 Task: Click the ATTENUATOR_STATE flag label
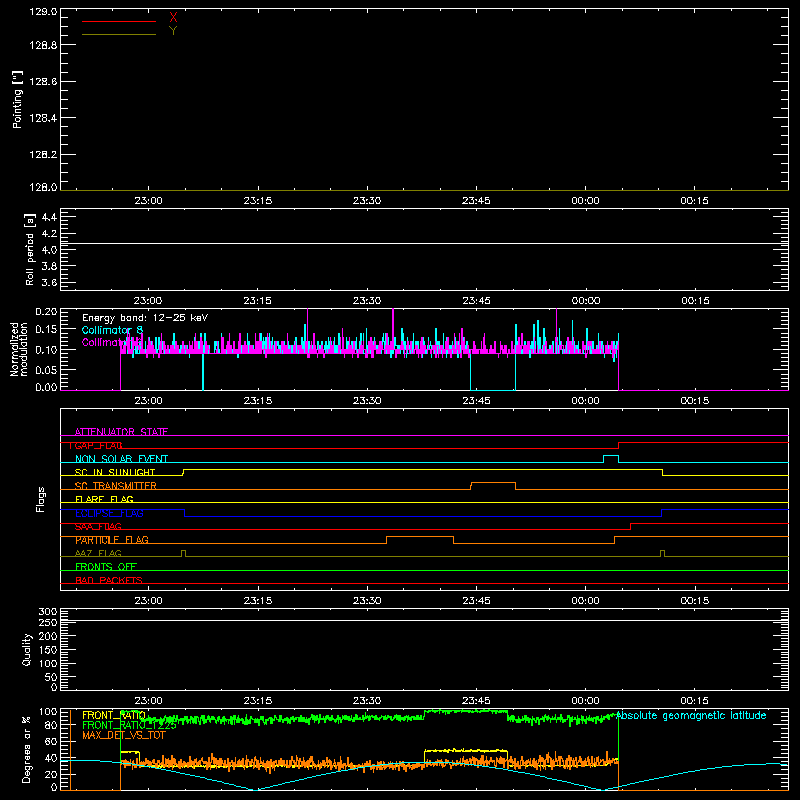[121, 432]
